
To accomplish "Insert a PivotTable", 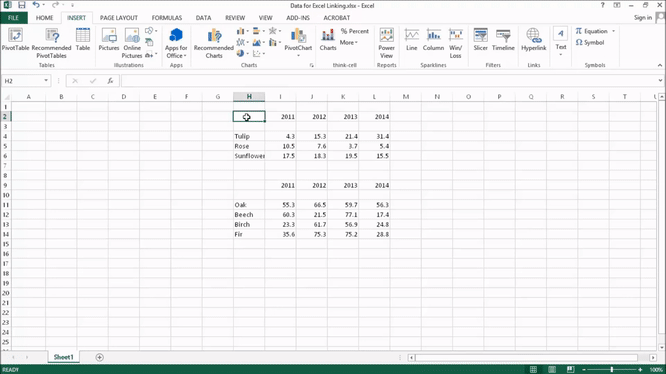I will click(15, 40).
